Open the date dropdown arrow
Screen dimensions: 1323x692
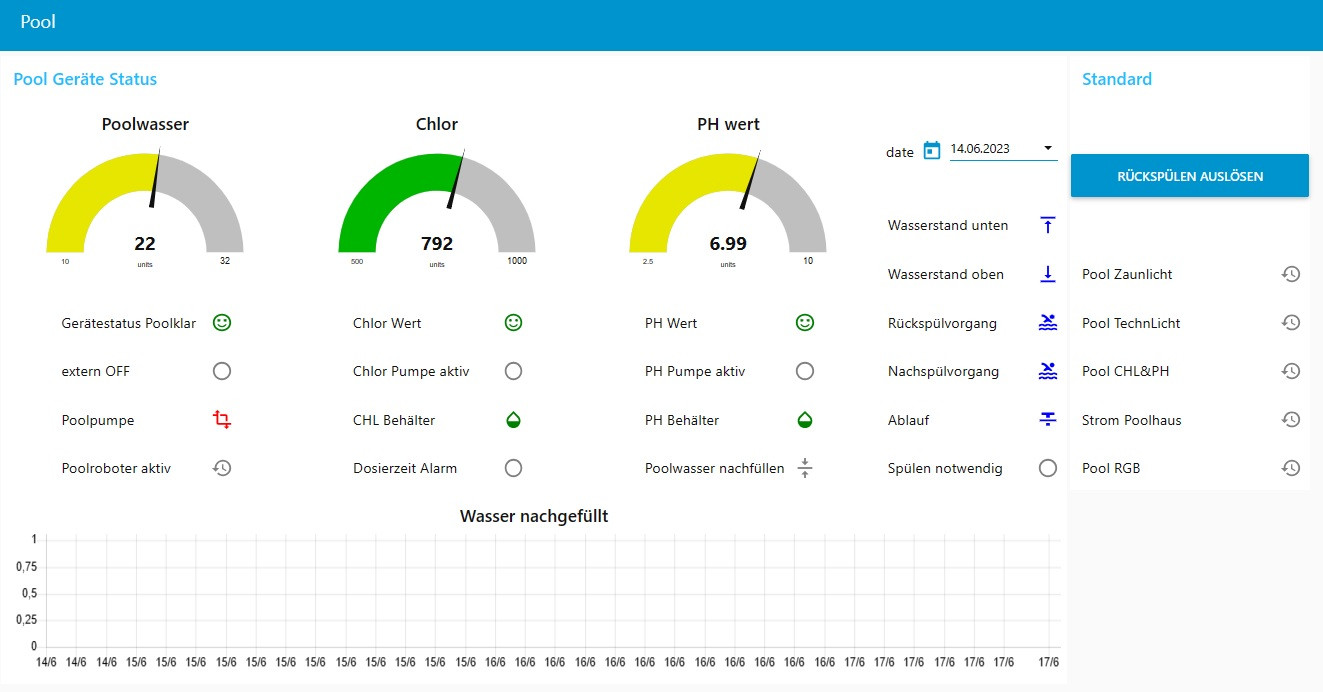1047,148
